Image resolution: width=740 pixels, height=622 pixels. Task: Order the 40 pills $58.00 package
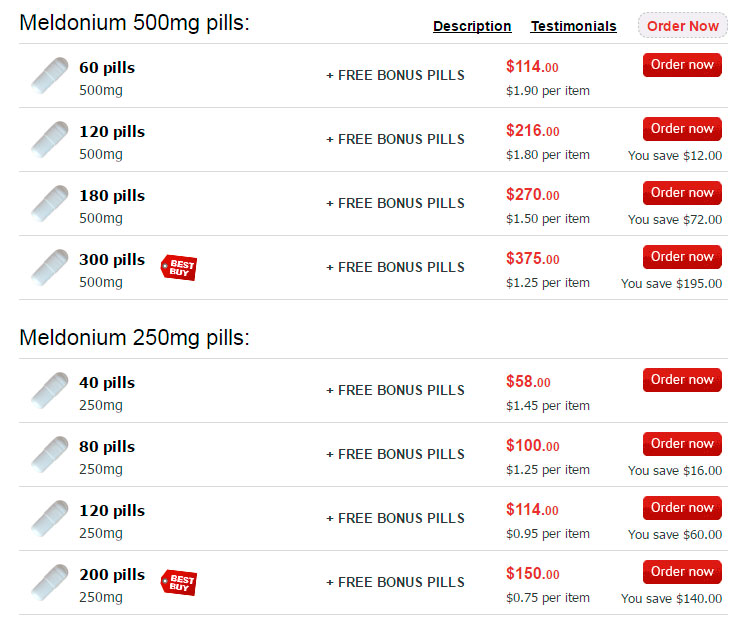click(682, 380)
